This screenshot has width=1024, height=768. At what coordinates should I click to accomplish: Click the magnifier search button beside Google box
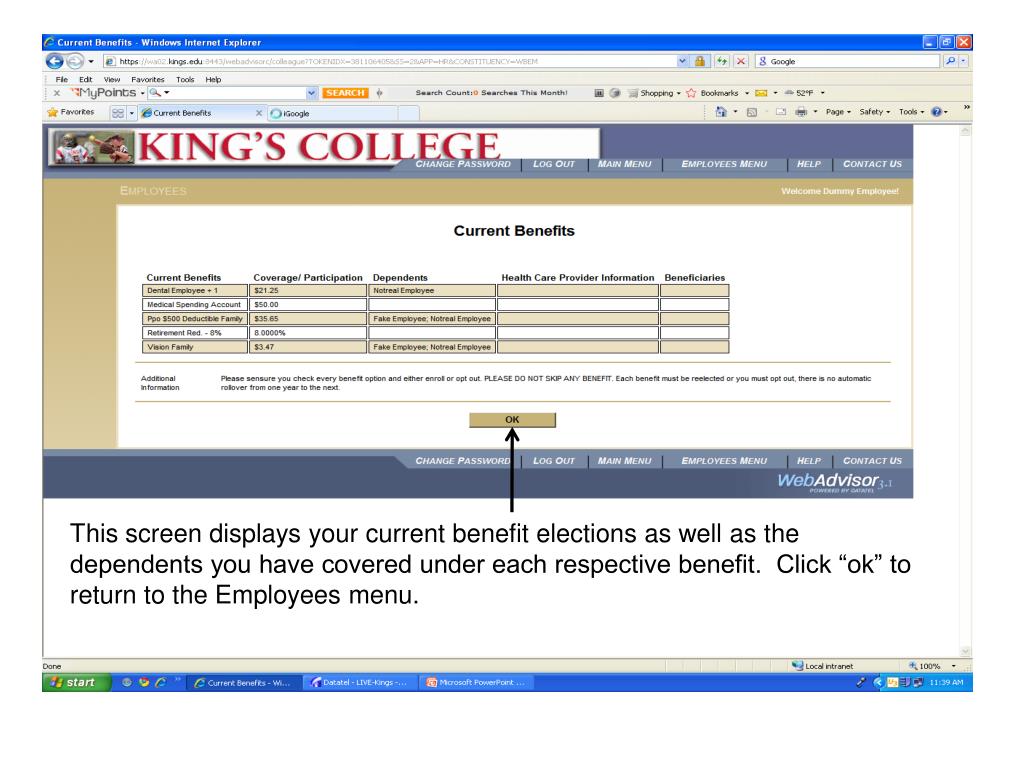coord(951,61)
